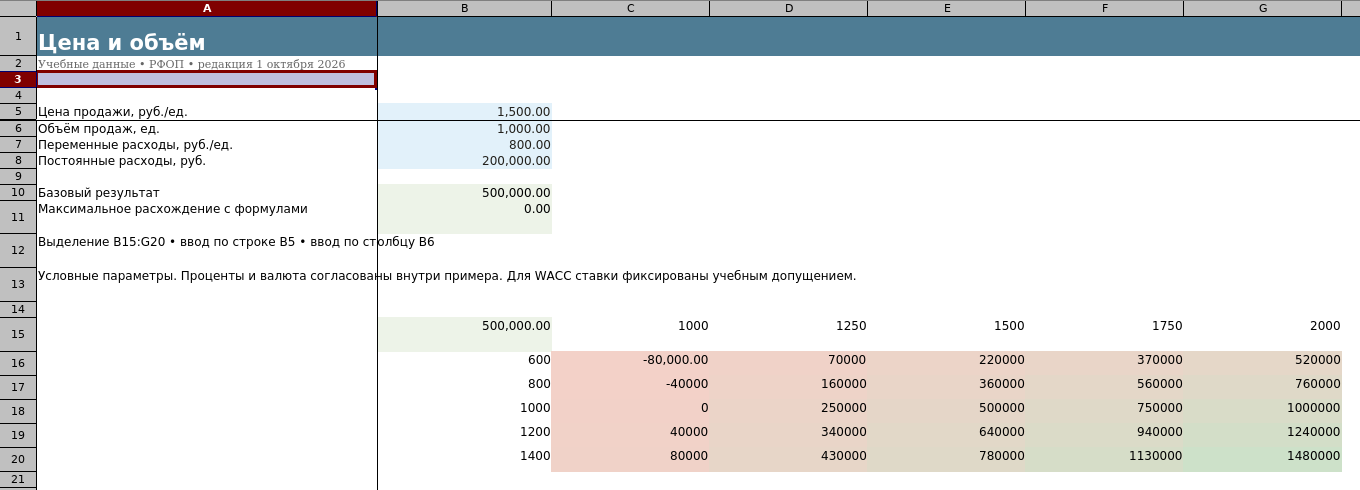
Task: Select the cell showing 430000
Action: (788, 459)
